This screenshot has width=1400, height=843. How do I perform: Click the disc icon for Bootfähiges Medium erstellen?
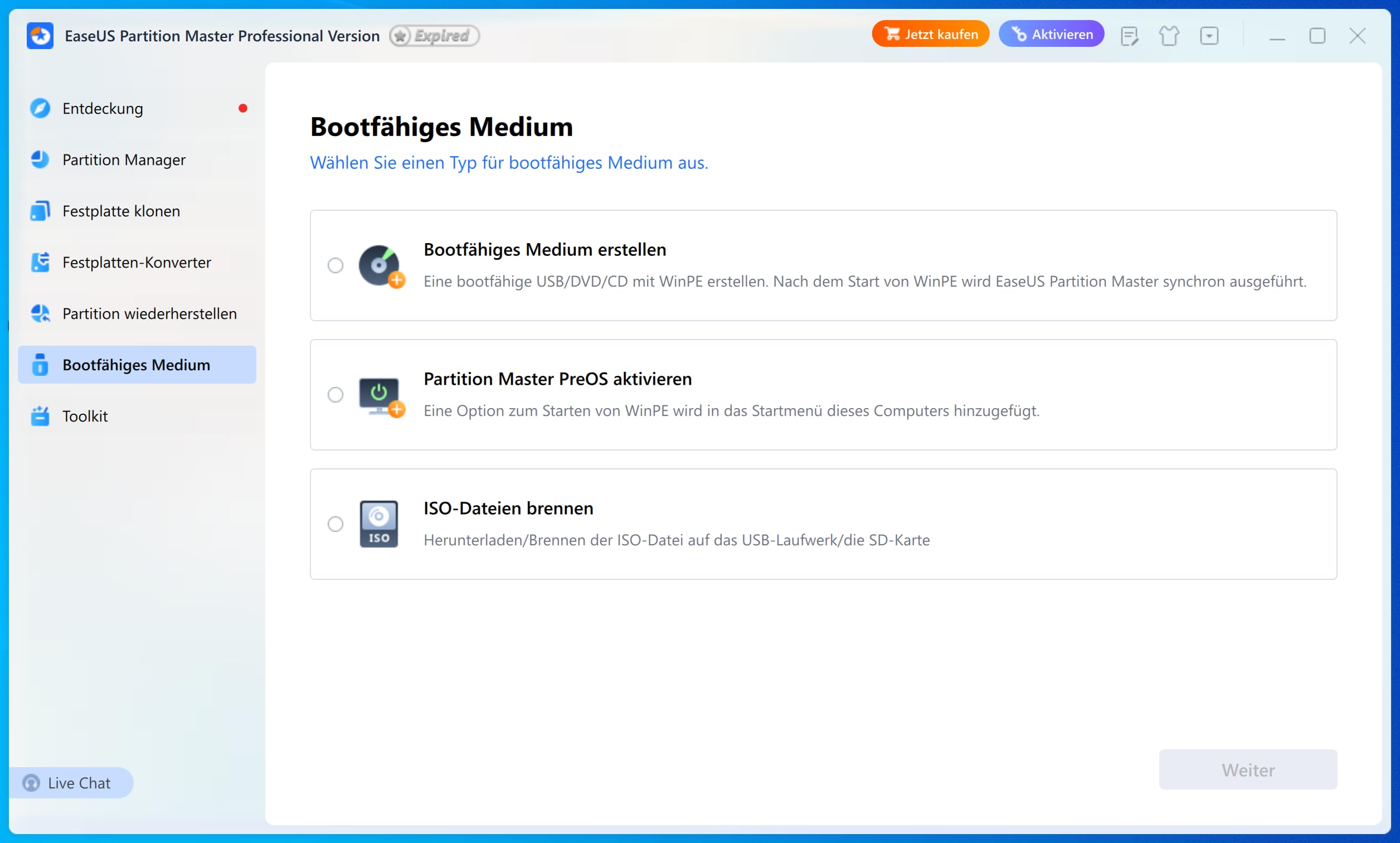(382, 266)
